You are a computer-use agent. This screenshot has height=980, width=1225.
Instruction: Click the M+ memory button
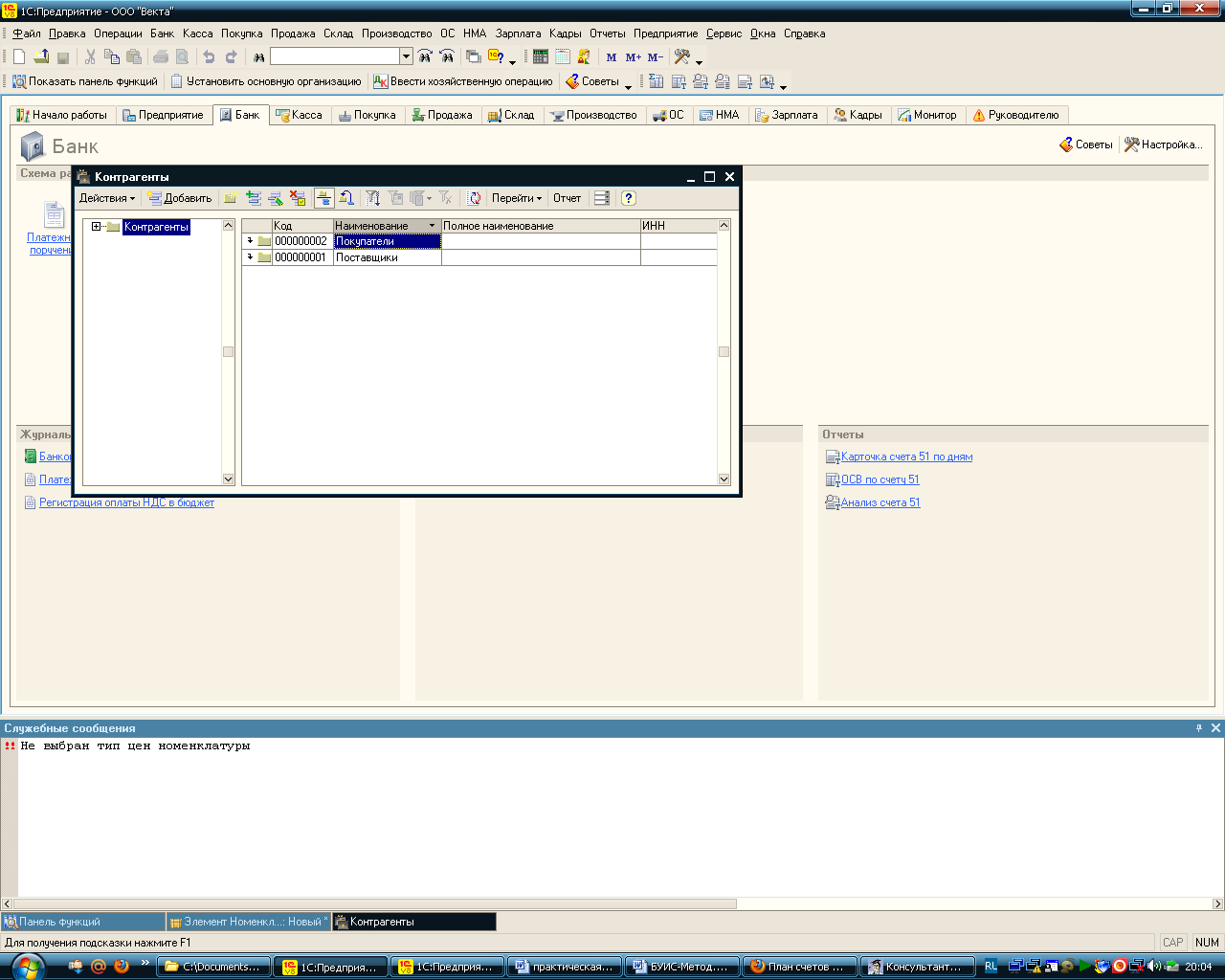(633, 57)
